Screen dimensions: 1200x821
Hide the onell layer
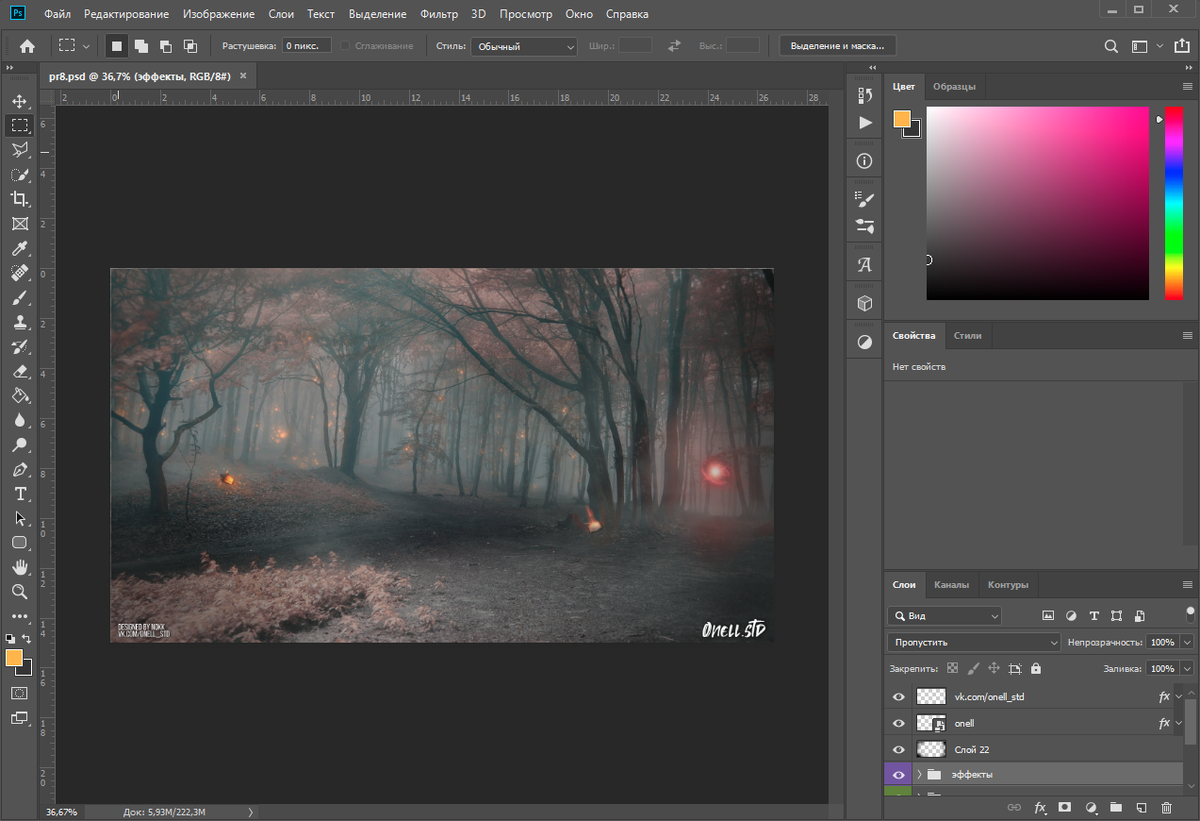[898, 722]
